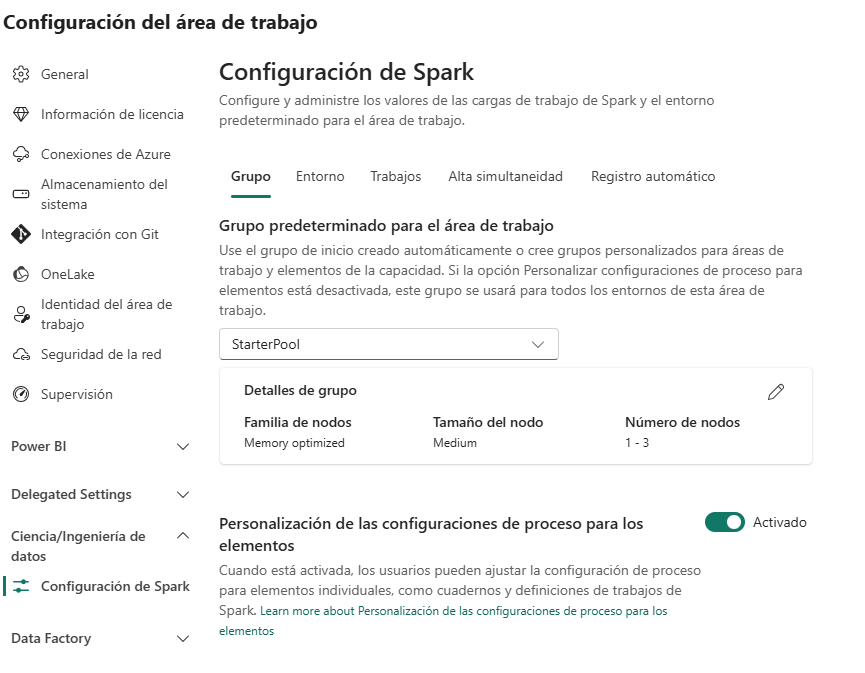Open Conexiones de Azure settings
The height and width of the screenshot is (673, 865).
pyautogui.click(x=21, y=154)
